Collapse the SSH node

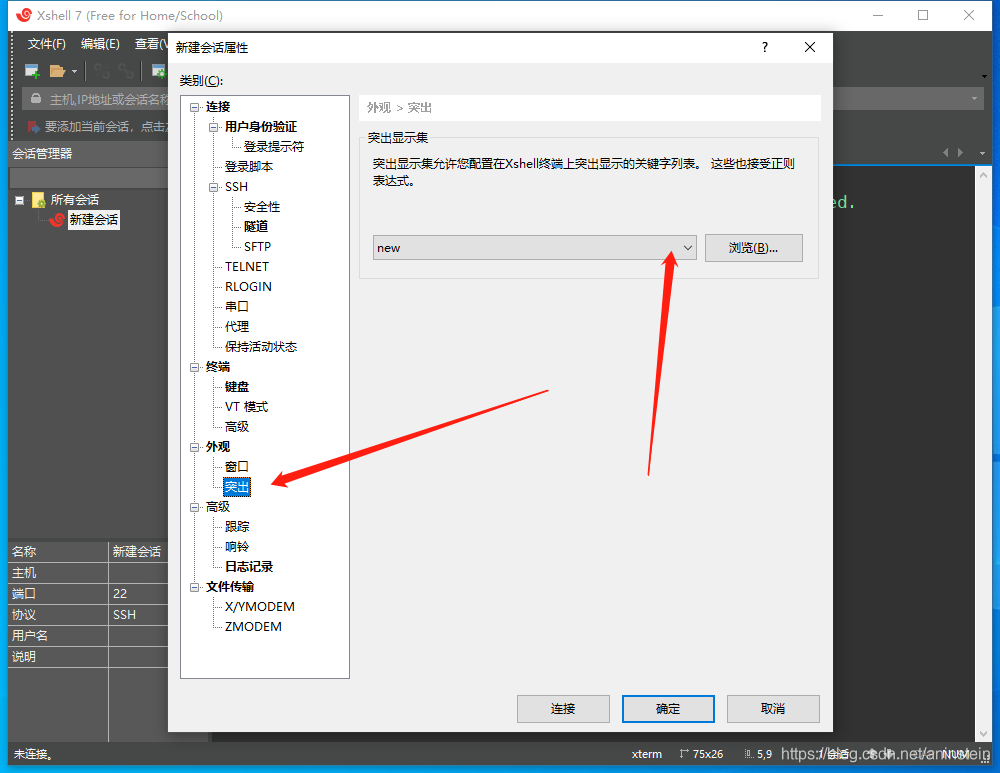[x=214, y=187]
